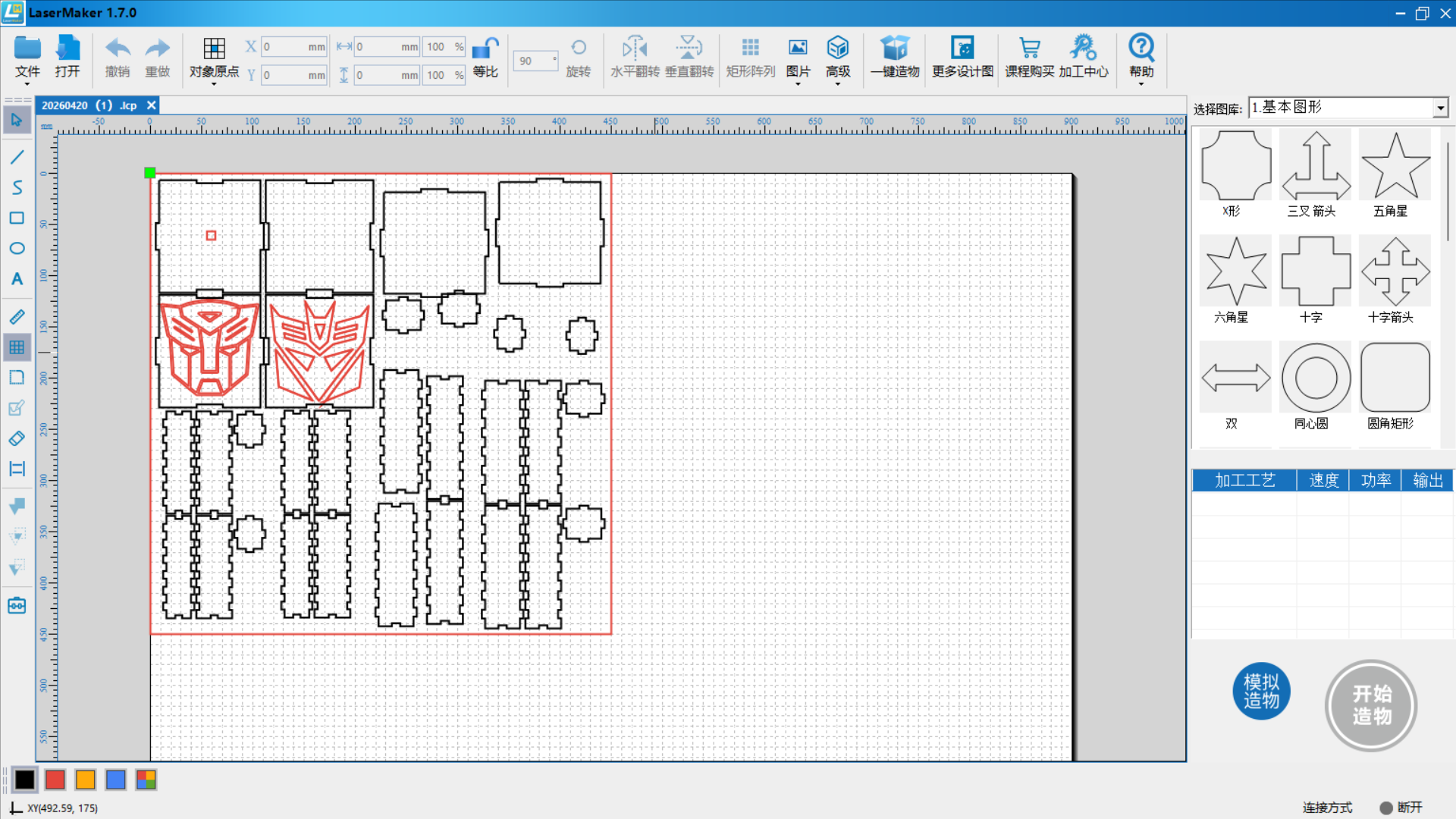The width and height of the screenshot is (1456, 819).
Task: Select the curve S tool
Action: click(x=17, y=187)
